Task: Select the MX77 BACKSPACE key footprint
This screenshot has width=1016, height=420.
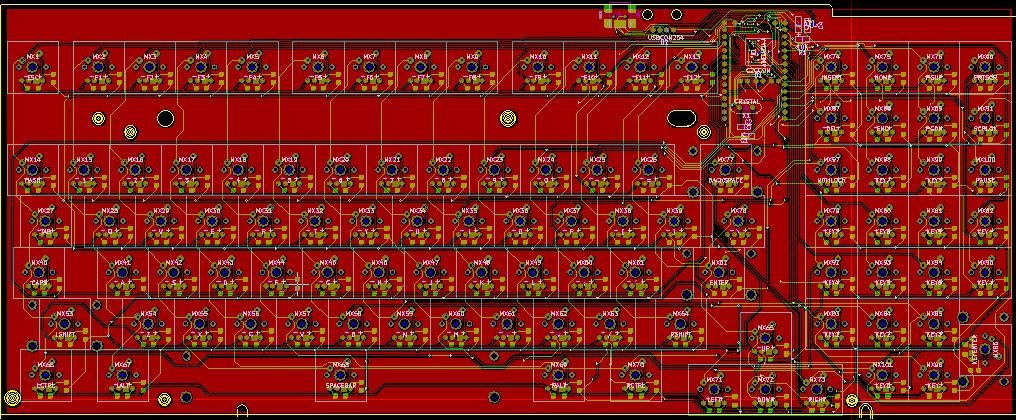Action: pyautogui.click(x=726, y=170)
